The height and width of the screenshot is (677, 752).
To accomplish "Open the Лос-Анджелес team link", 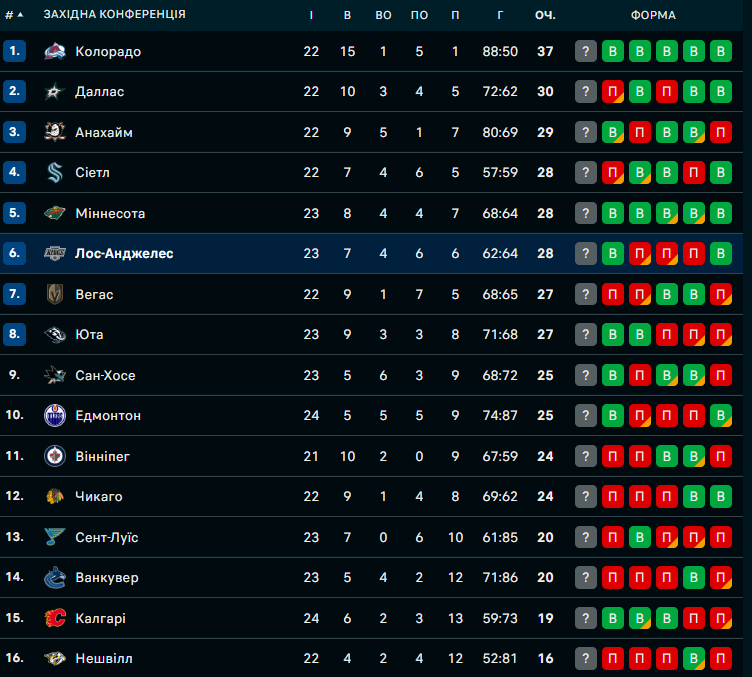I will 124,254.
